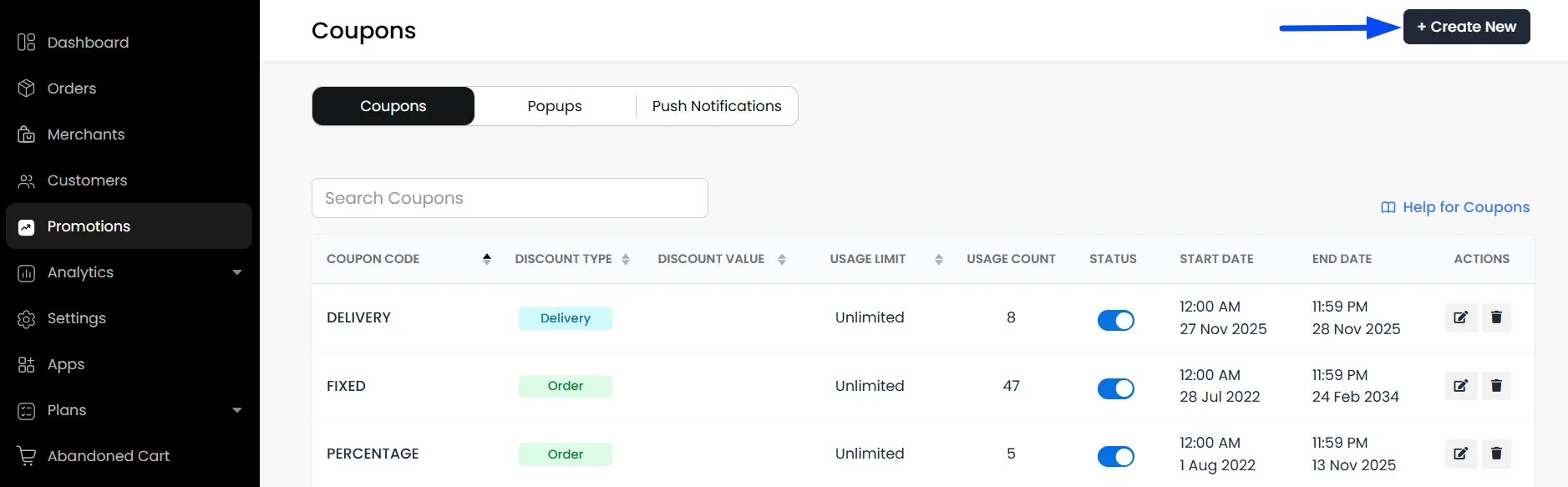Delete the FIXED coupon via trash icon
This screenshot has height=487, width=1568.
(x=1496, y=386)
